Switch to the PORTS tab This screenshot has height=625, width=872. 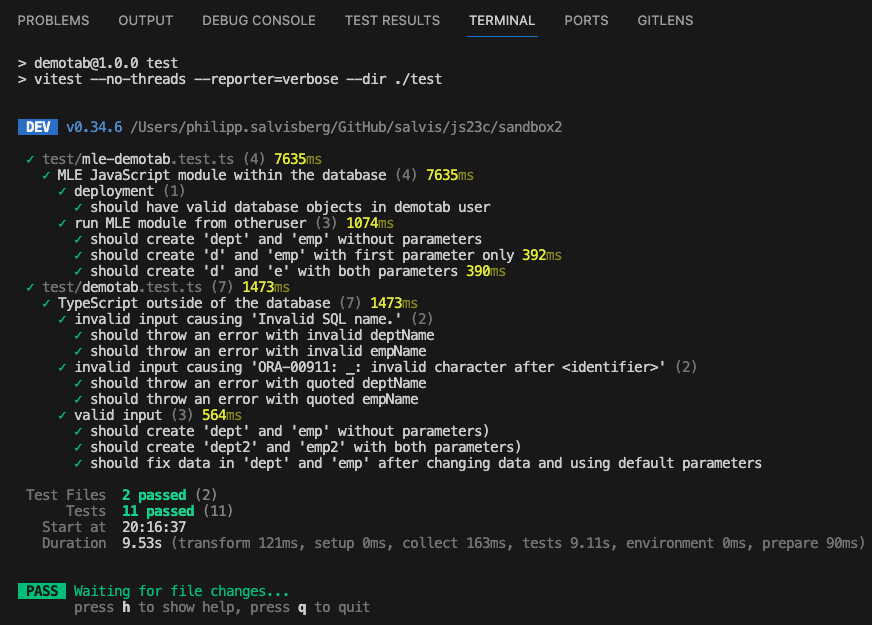[x=586, y=21]
